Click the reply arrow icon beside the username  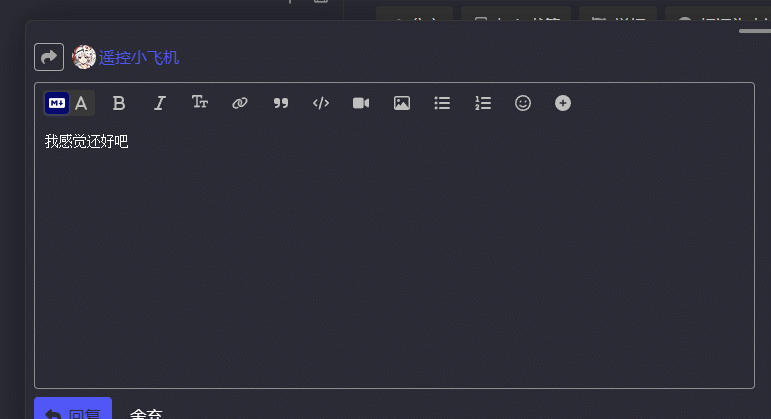(x=49, y=57)
